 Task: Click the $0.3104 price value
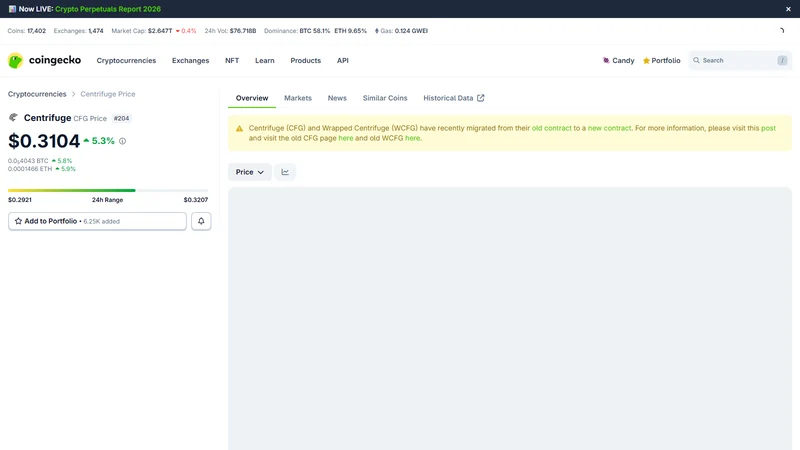click(44, 141)
